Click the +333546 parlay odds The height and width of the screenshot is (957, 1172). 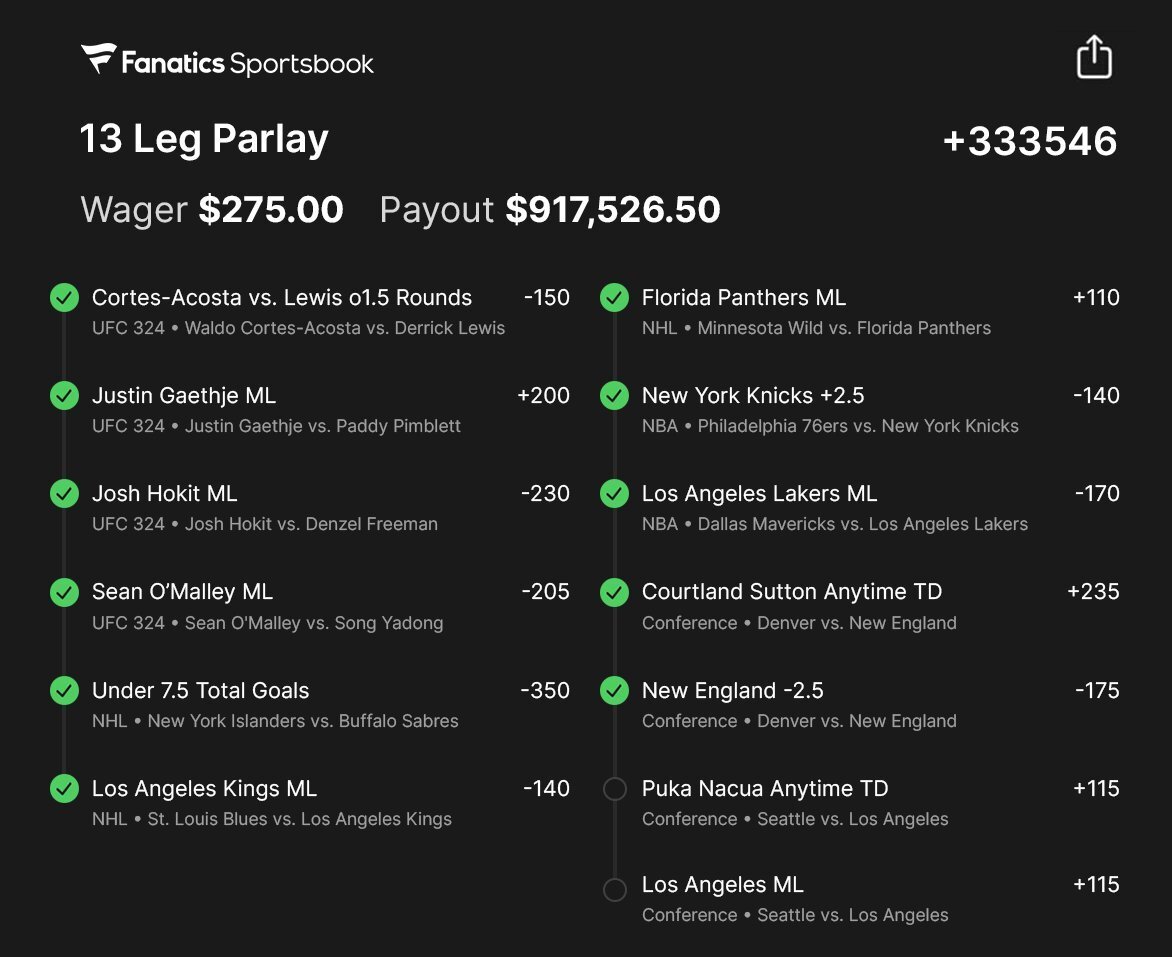point(1029,141)
